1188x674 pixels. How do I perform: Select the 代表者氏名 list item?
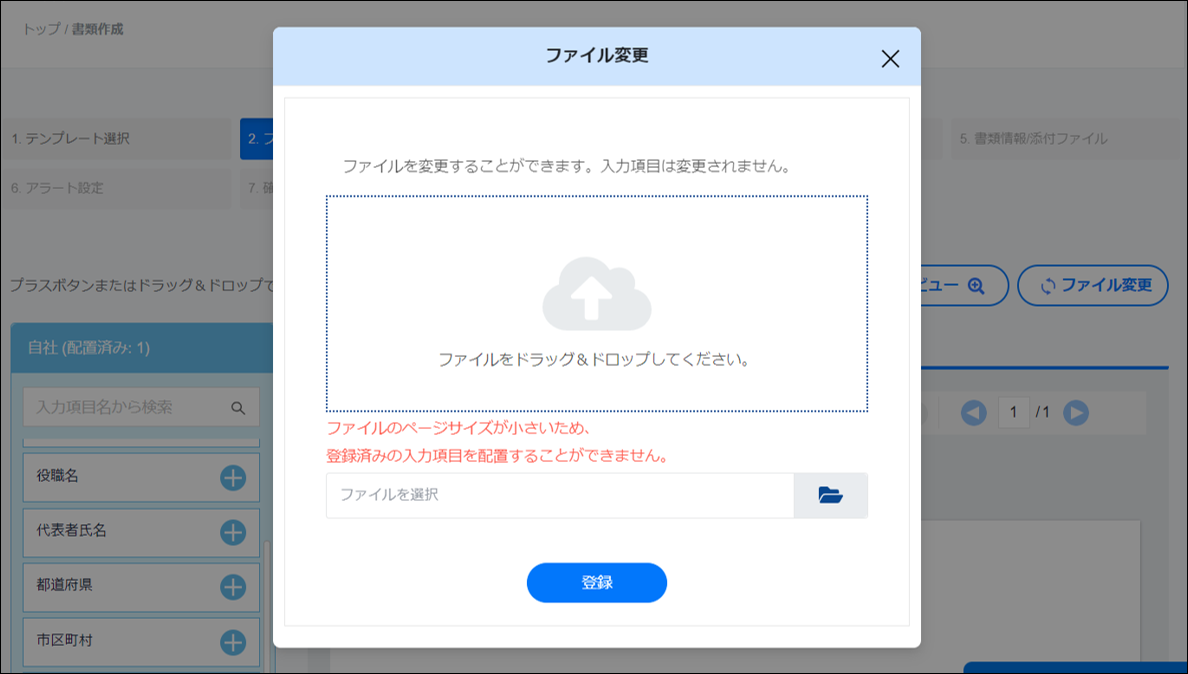(x=141, y=532)
